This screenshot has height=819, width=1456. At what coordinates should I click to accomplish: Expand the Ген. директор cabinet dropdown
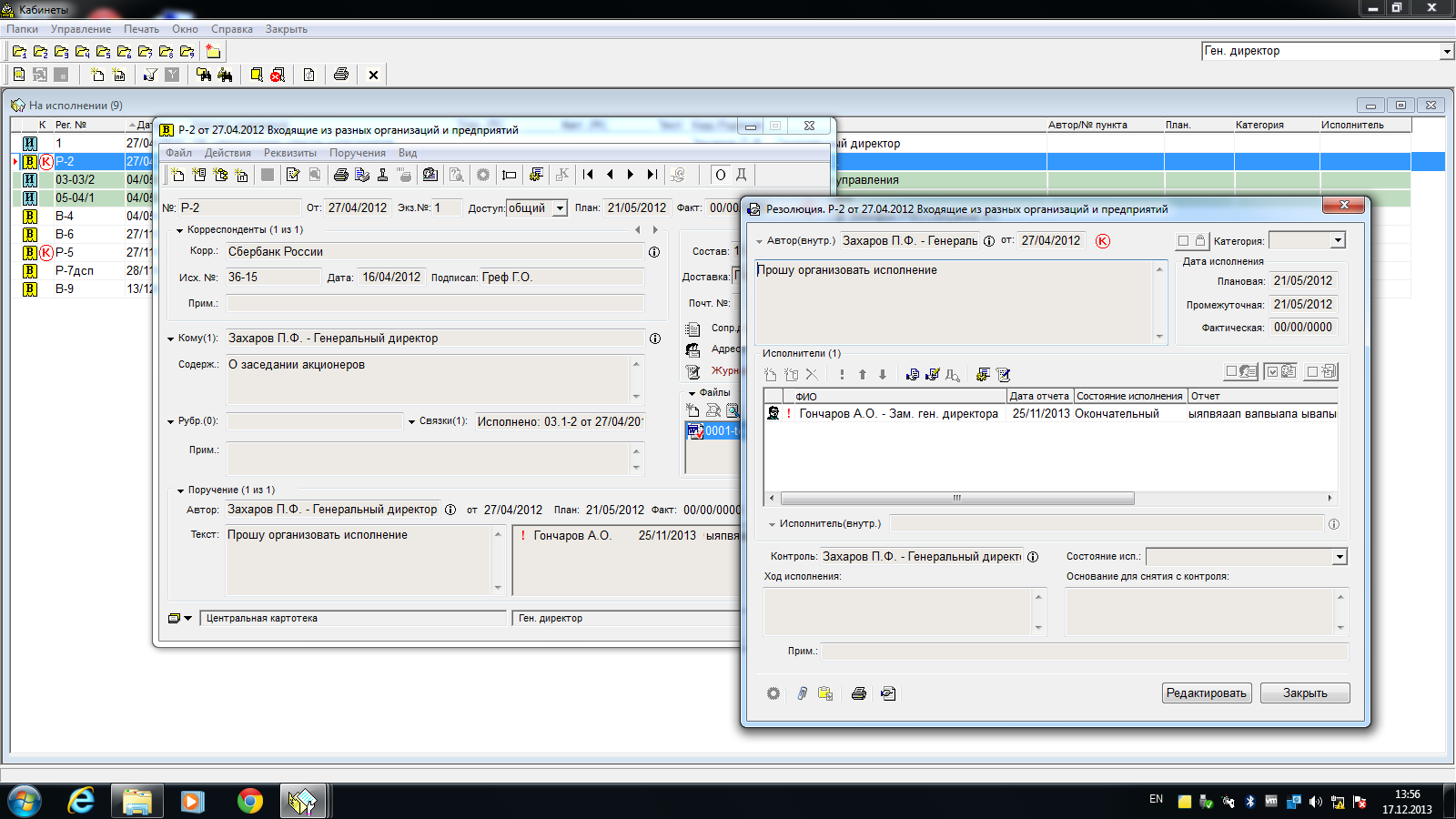point(1446,52)
